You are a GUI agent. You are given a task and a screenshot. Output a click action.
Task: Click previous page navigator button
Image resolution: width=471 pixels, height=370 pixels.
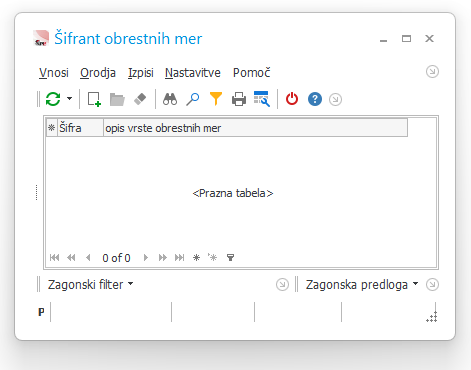(71, 257)
